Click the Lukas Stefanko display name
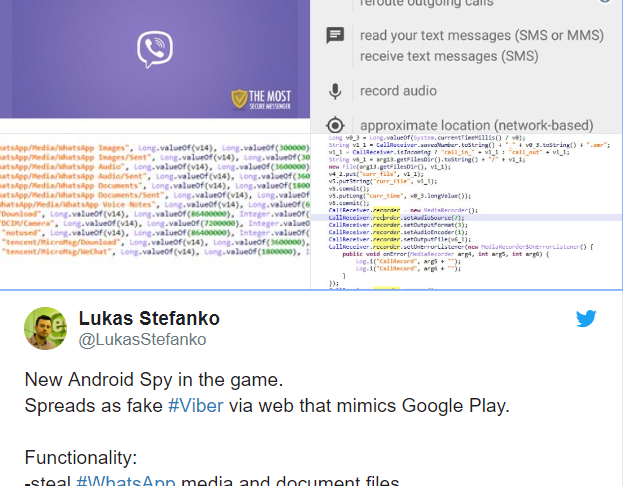The width and height of the screenshot is (624, 486). click(149, 318)
